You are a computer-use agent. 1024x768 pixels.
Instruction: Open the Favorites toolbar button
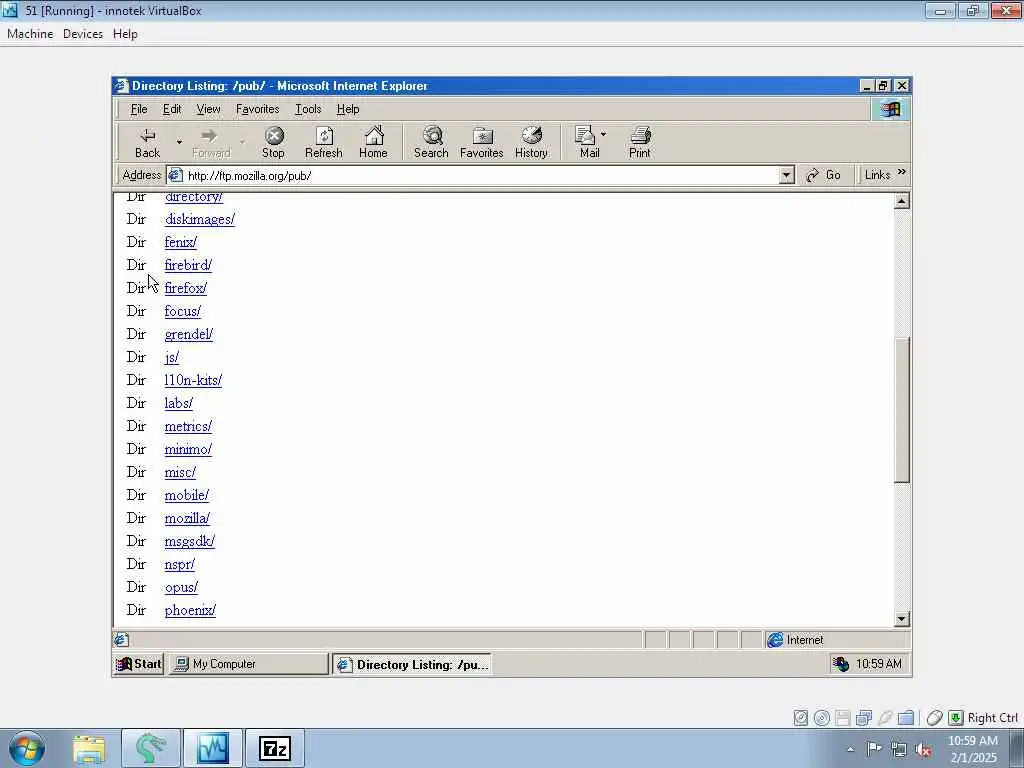pyautogui.click(x=482, y=142)
